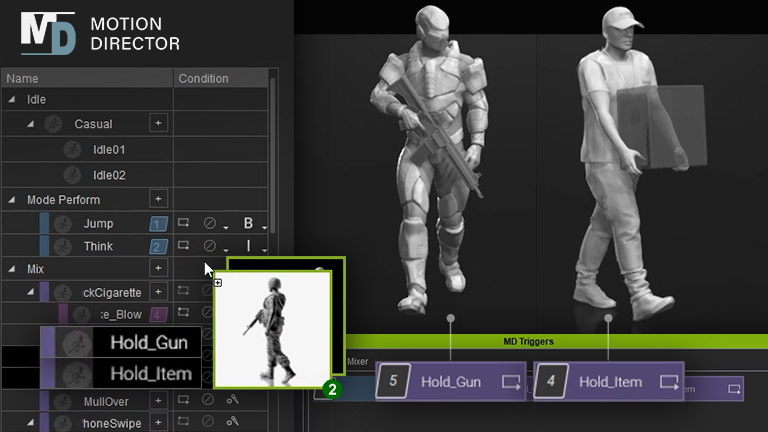Click the Think motion icon
This screenshot has height=432, width=768.
pos(63,246)
